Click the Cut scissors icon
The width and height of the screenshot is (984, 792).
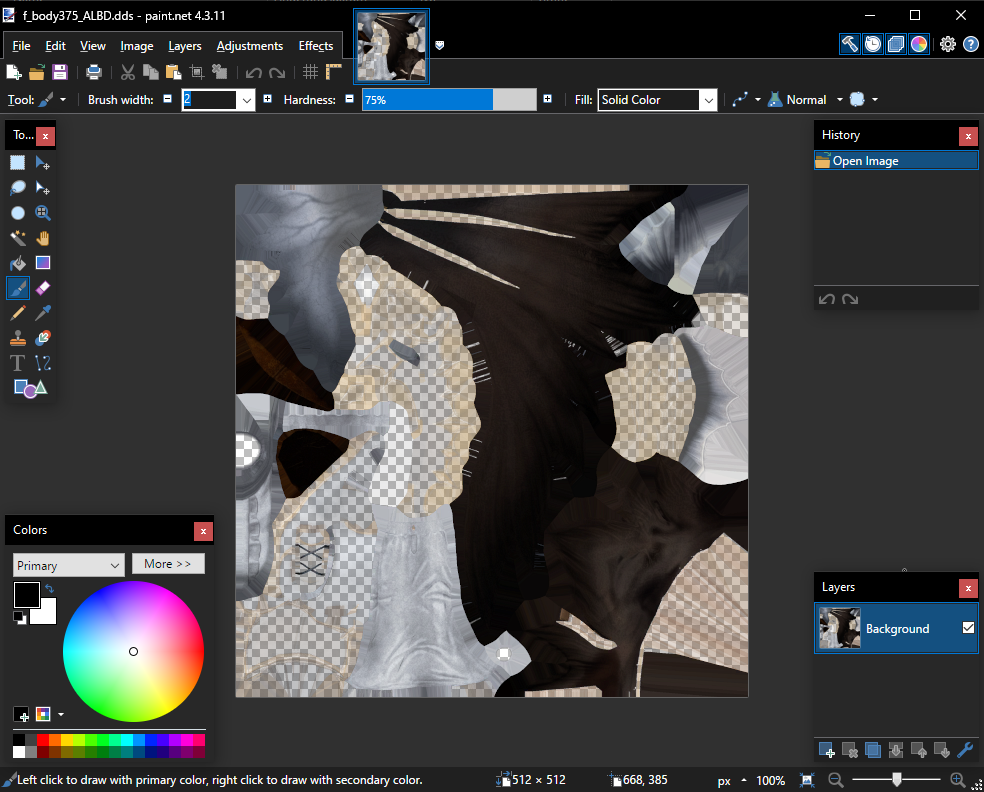(x=127, y=72)
